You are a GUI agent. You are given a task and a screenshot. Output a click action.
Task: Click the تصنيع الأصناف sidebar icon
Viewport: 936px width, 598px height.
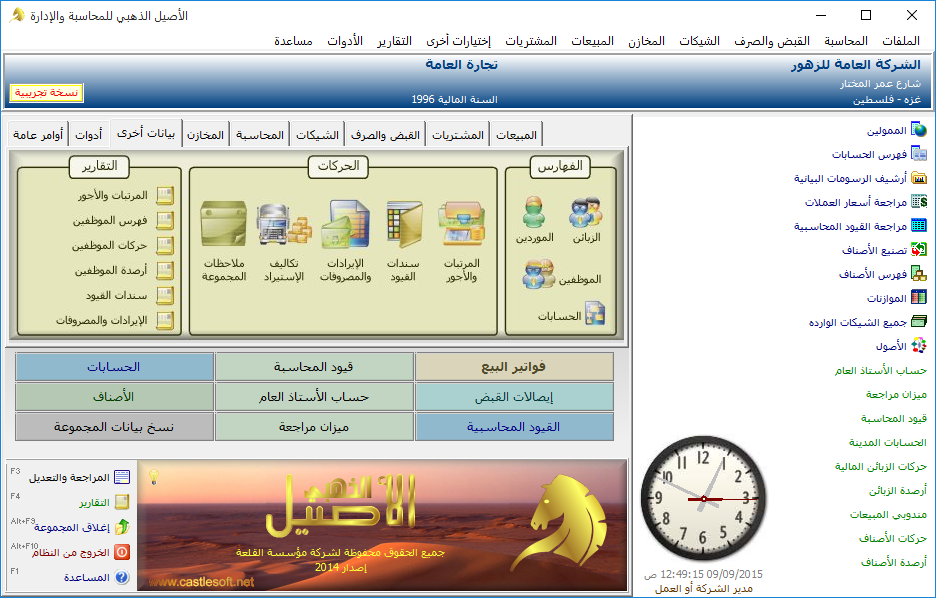pos(919,249)
